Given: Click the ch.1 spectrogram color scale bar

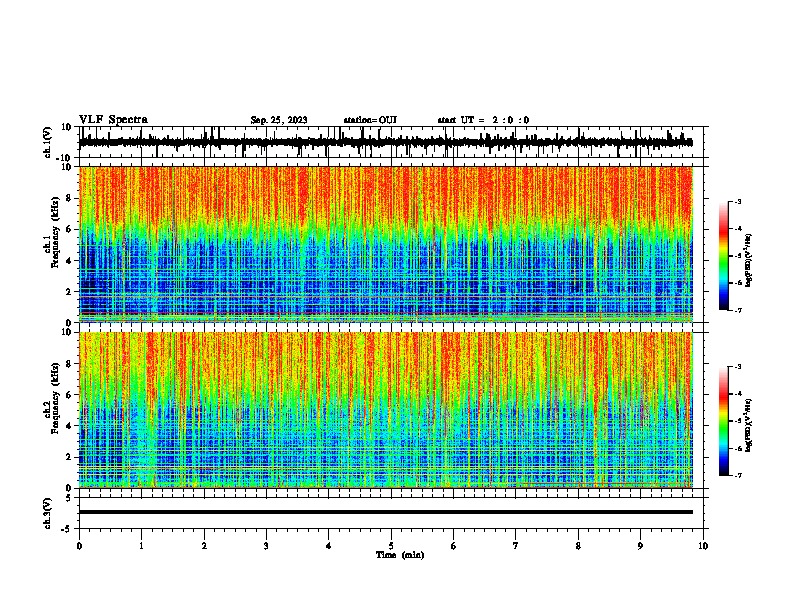Looking at the screenshot, I should pos(724,256).
